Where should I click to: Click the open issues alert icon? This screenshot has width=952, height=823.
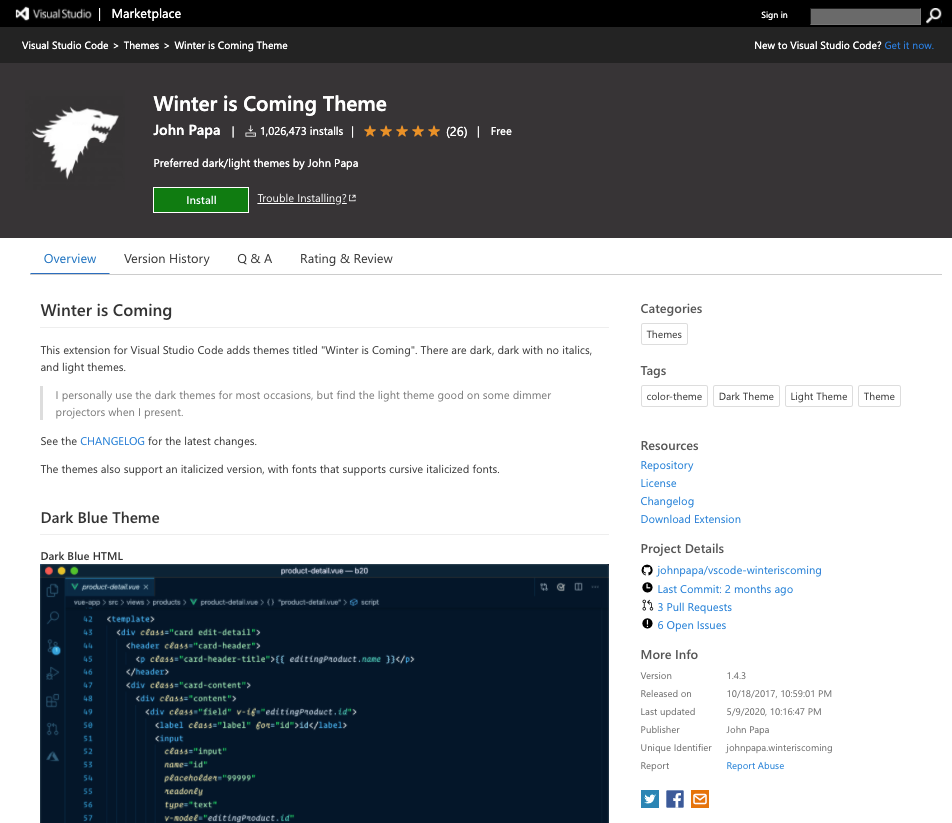pos(647,624)
